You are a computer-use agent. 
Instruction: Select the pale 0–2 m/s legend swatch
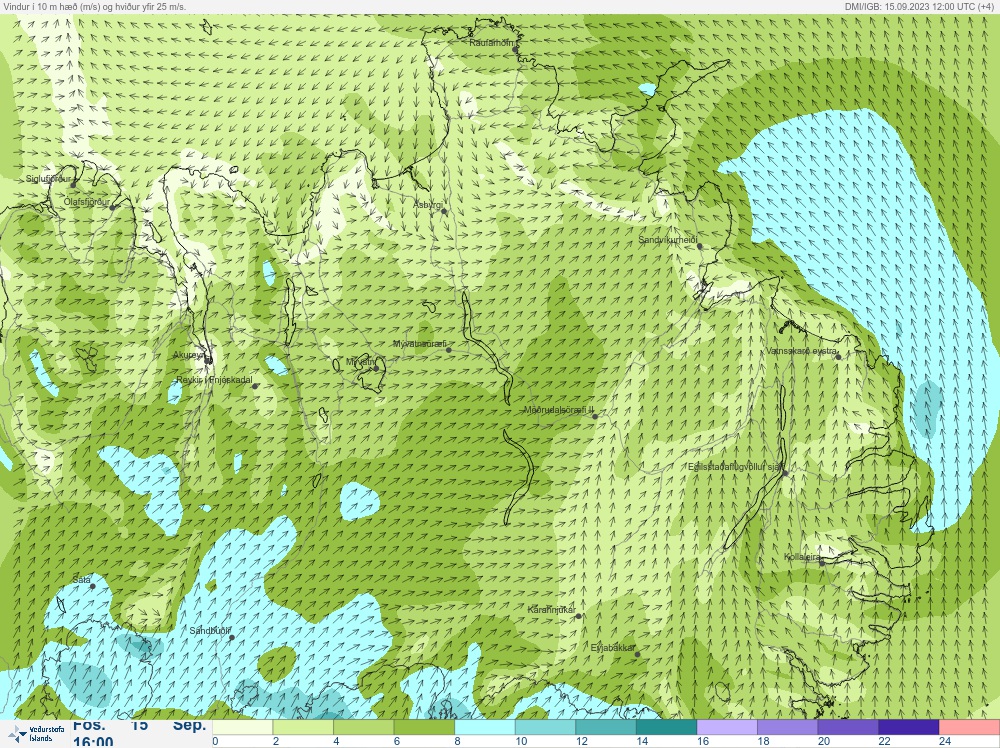(x=242, y=728)
